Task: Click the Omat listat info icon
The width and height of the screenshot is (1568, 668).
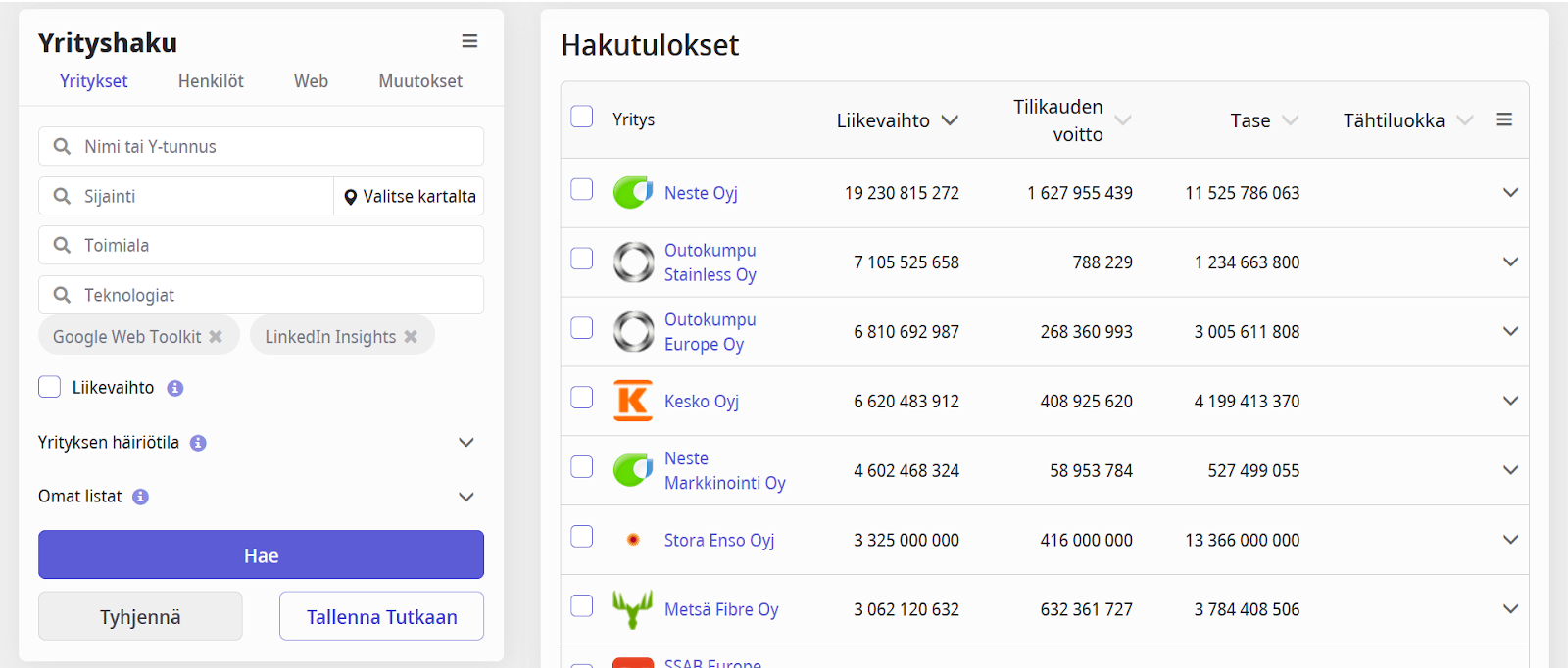Action: 140,497
